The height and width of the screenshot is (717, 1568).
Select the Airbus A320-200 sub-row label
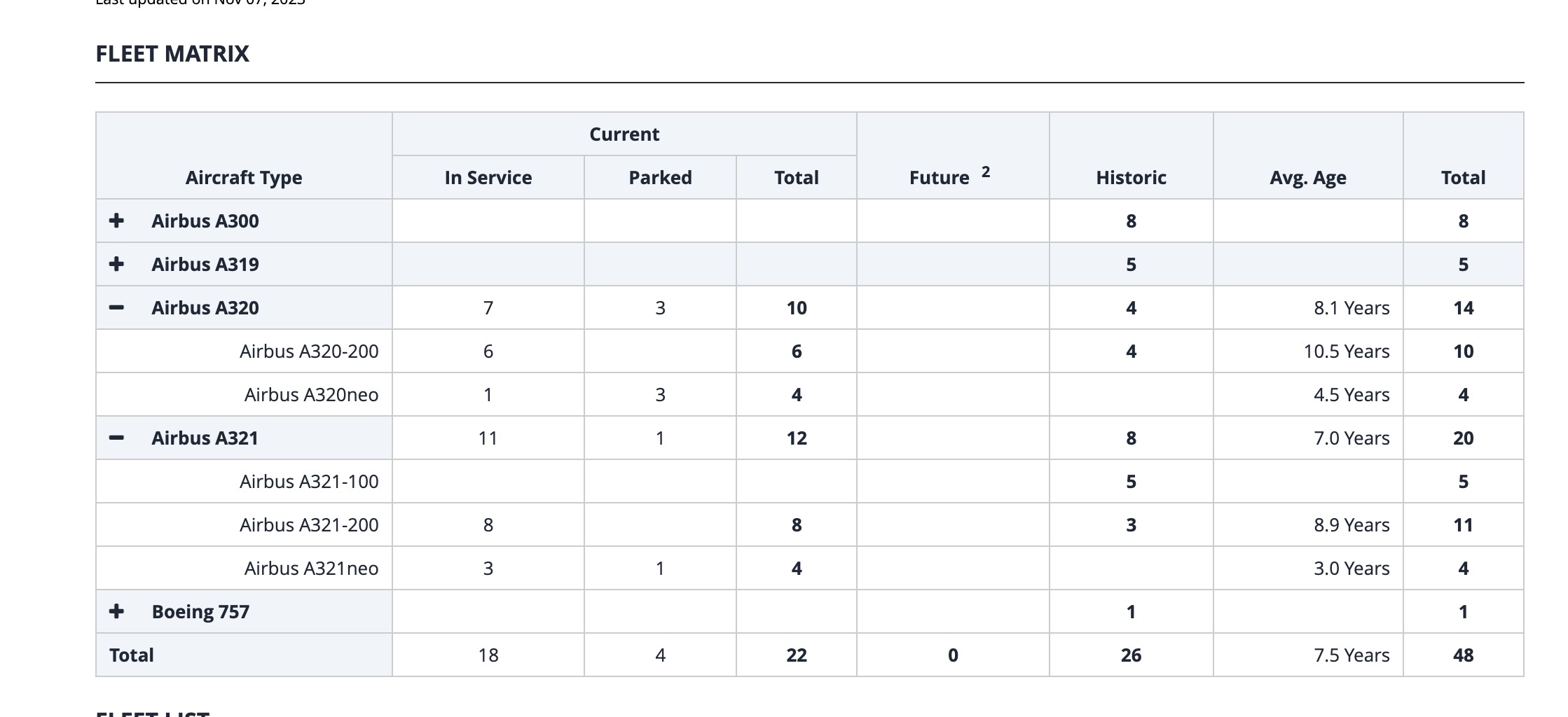point(309,351)
